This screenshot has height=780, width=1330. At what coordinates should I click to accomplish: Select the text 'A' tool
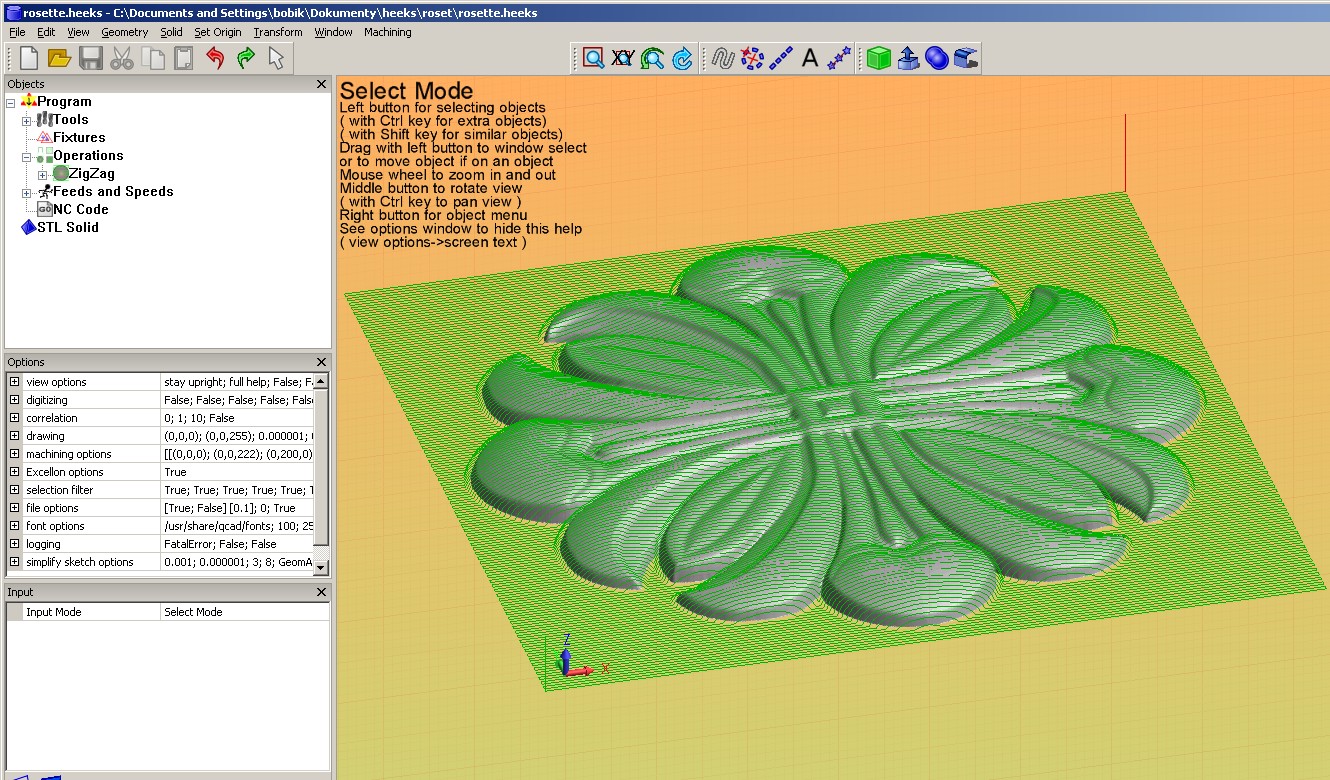(810, 59)
